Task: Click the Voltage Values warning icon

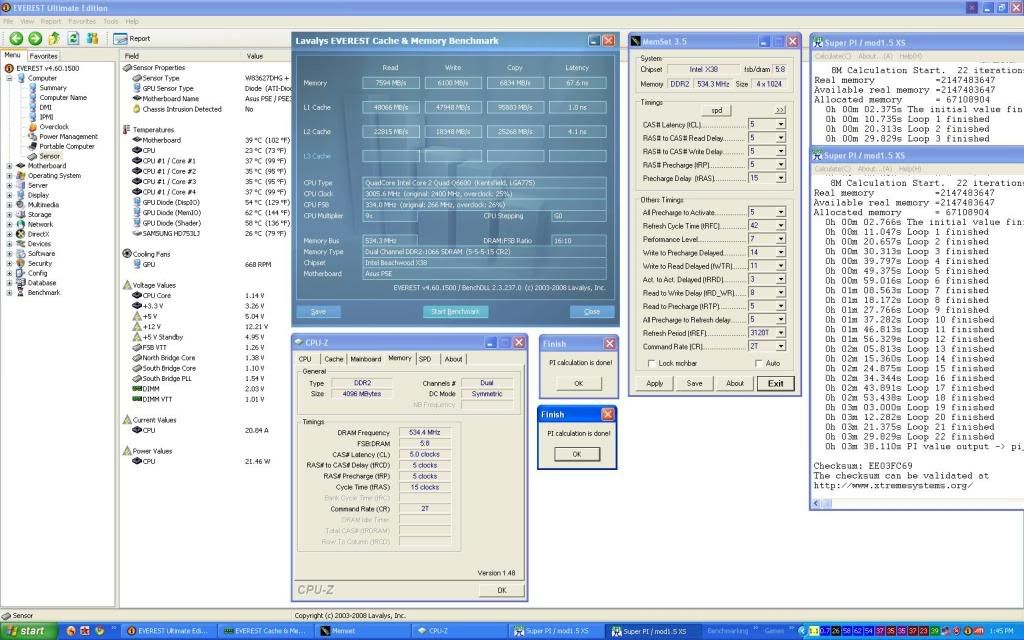Action: tap(127, 285)
